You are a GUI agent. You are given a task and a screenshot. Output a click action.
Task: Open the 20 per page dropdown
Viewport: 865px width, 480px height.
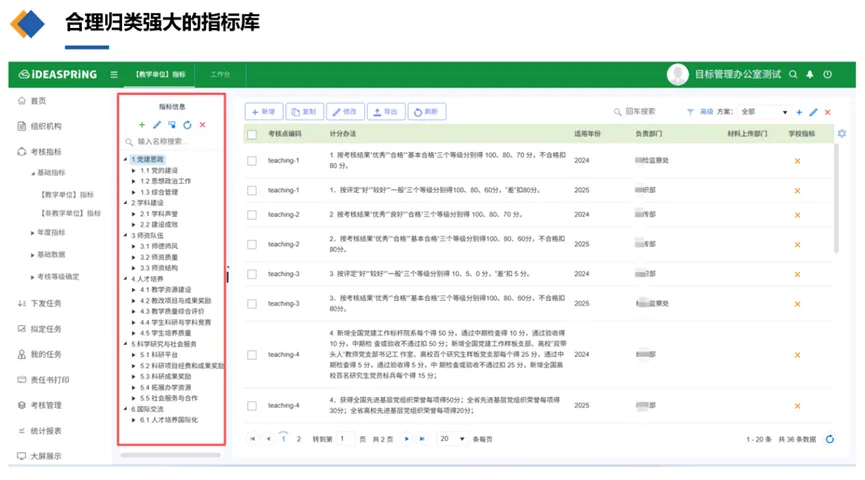[452, 439]
